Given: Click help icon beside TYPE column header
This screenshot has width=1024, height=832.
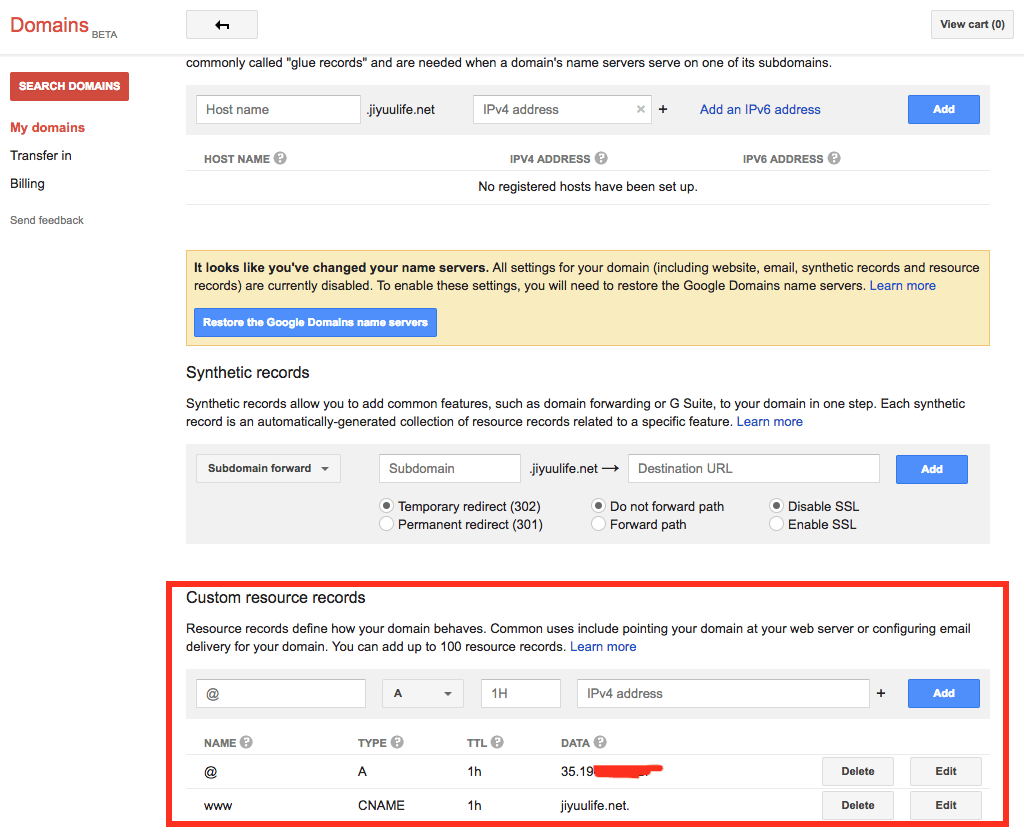Looking at the screenshot, I should click(x=397, y=742).
